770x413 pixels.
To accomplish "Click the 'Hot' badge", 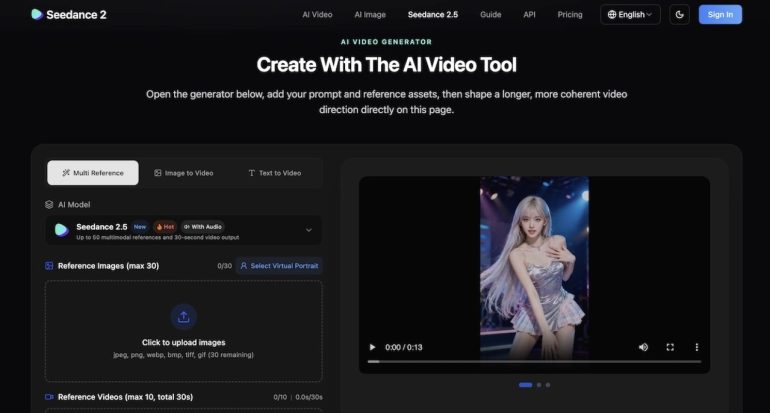I will (x=165, y=227).
